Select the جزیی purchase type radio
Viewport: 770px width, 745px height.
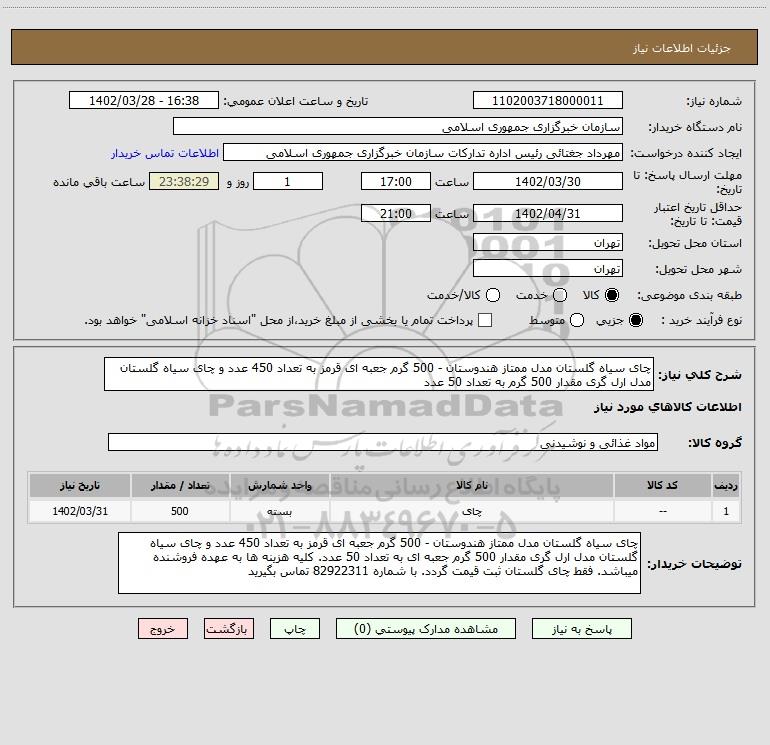635,320
